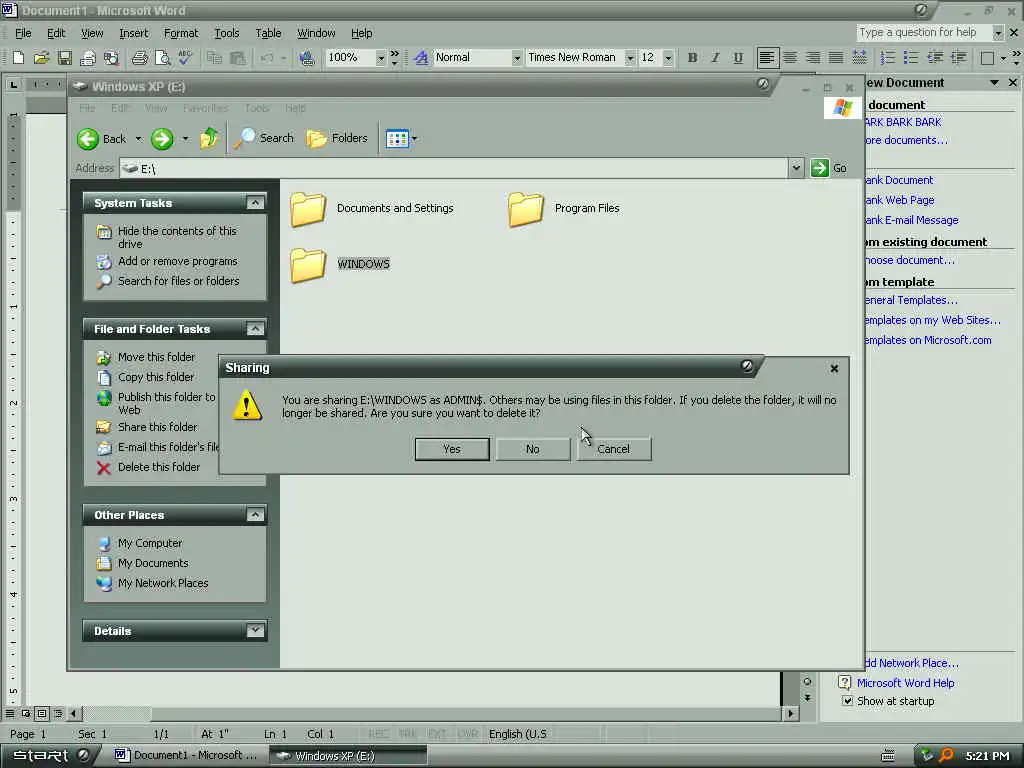The width and height of the screenshot is (1024, 768).
Task: Switch to Document1 - Microsoft Word taskbar button
Action: coord(185,756)
